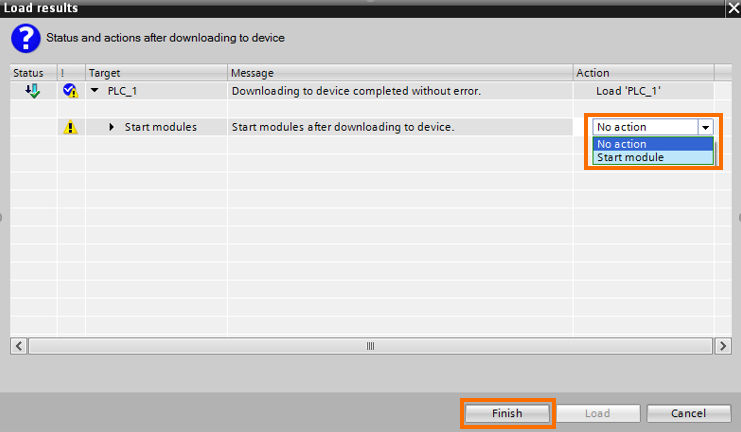Select the 'Start modules after downloading to device.' message
Image resolution: width=741 pixels, height=432 pixels.
[x=343, y=127]
